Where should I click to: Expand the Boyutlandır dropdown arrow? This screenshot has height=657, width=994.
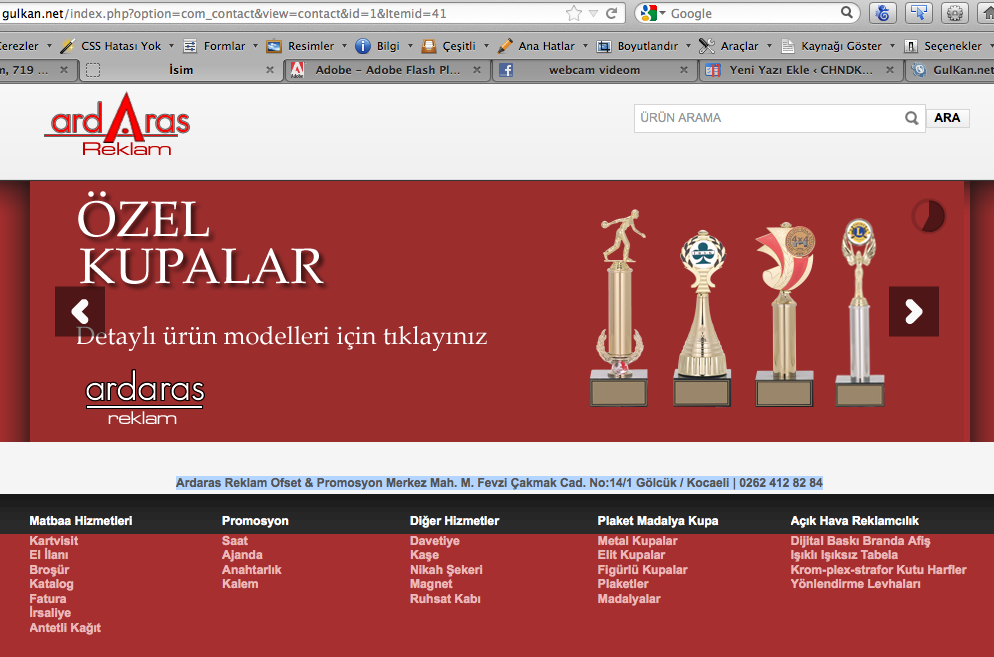(688, 46)
